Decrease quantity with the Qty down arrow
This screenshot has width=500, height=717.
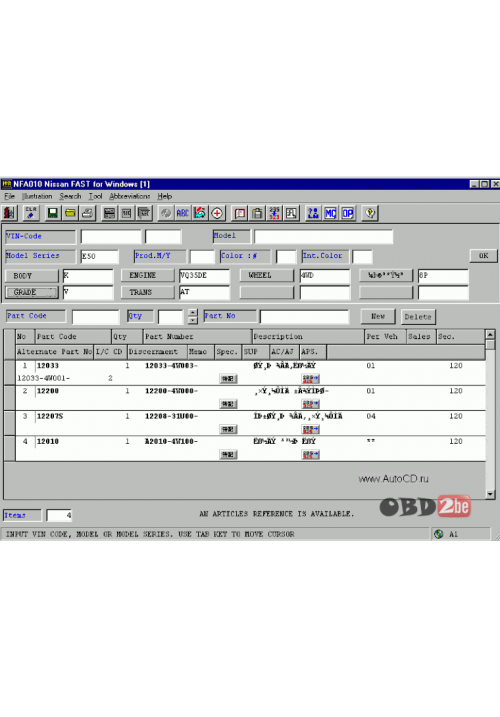[193, 320]
